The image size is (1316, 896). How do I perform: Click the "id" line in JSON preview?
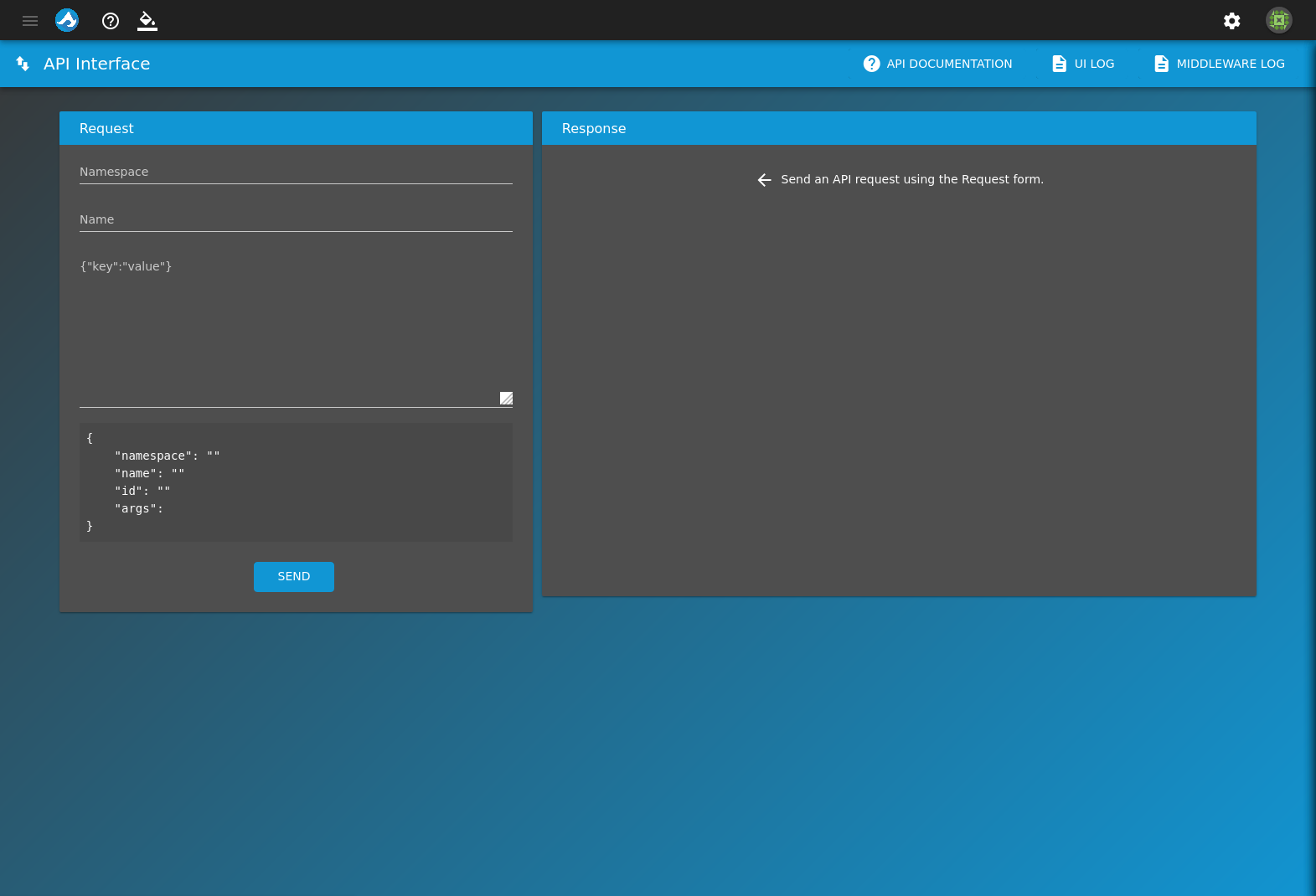pyautogui.click(x=142, y=491)
